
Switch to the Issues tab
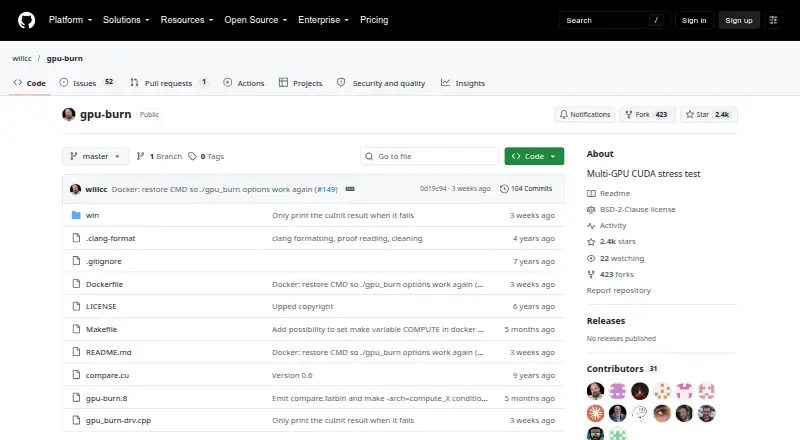click(x=87, y=83)
